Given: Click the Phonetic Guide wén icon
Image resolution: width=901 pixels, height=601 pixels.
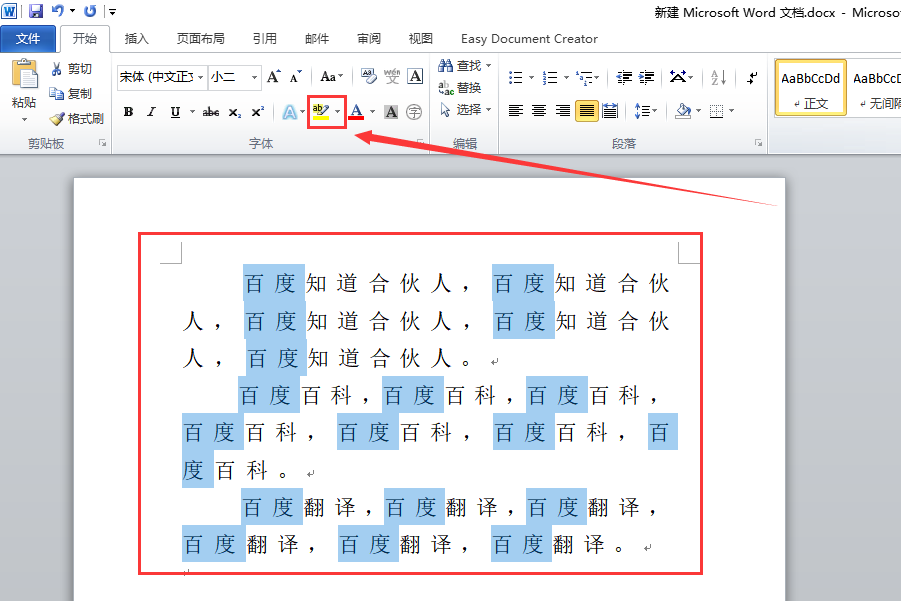Looking at the screenshot, I should (392, 76).
